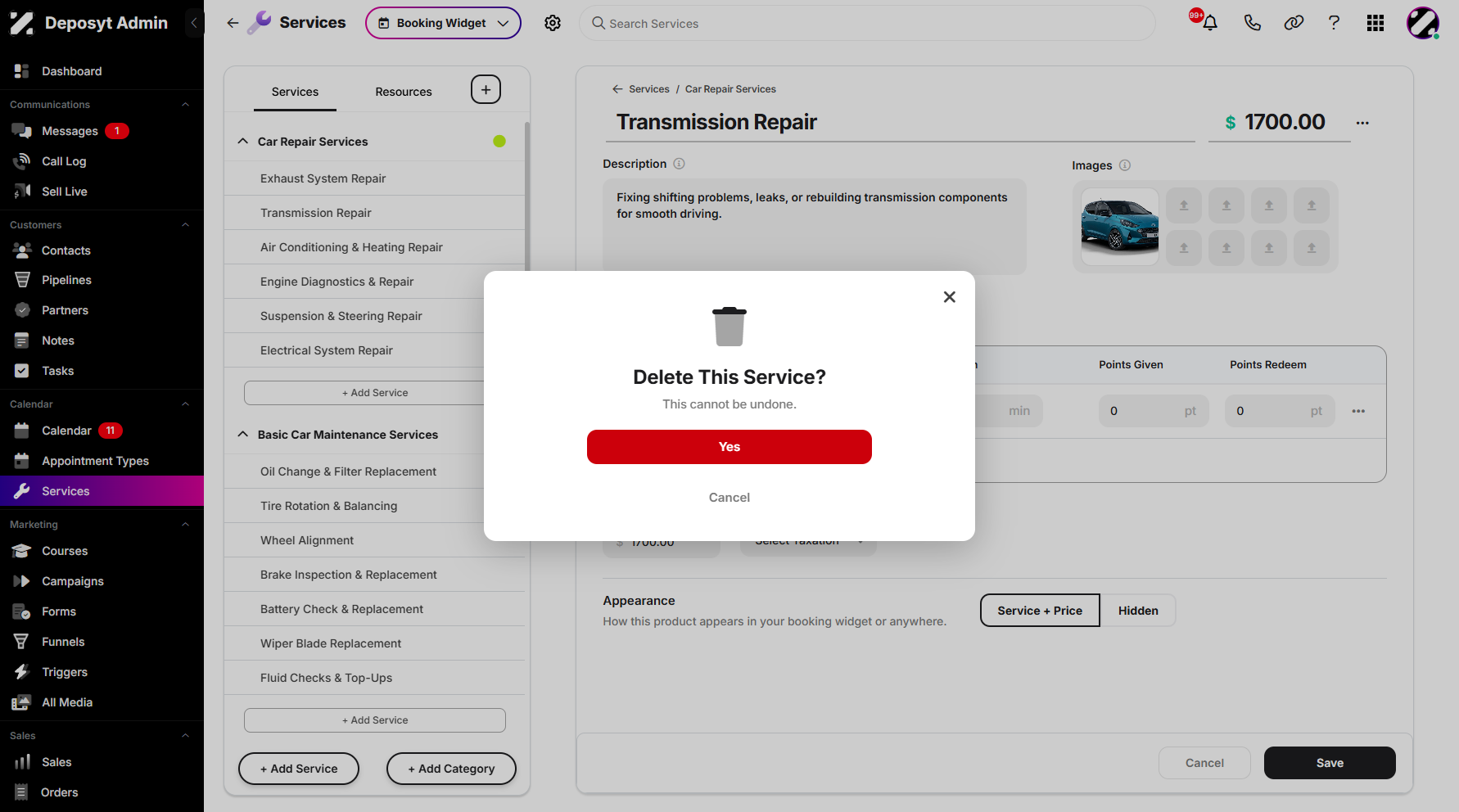The image size is (1459, 812).
Task: Select Exhaust System Repair service
Action: point(375,178)
